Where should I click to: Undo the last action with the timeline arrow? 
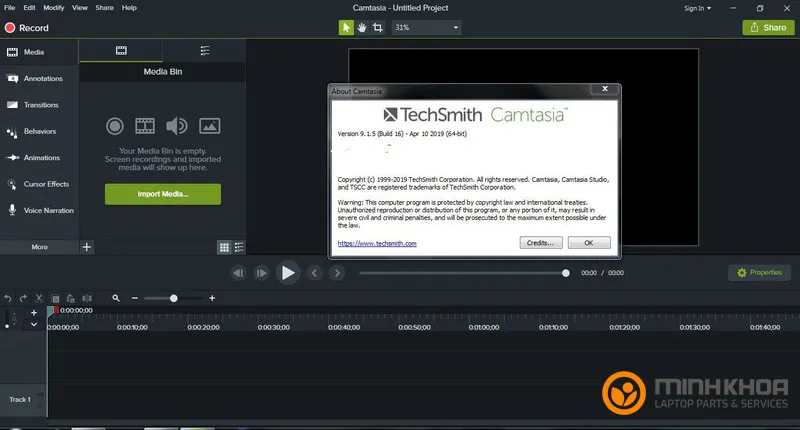[x=9, y=298]
